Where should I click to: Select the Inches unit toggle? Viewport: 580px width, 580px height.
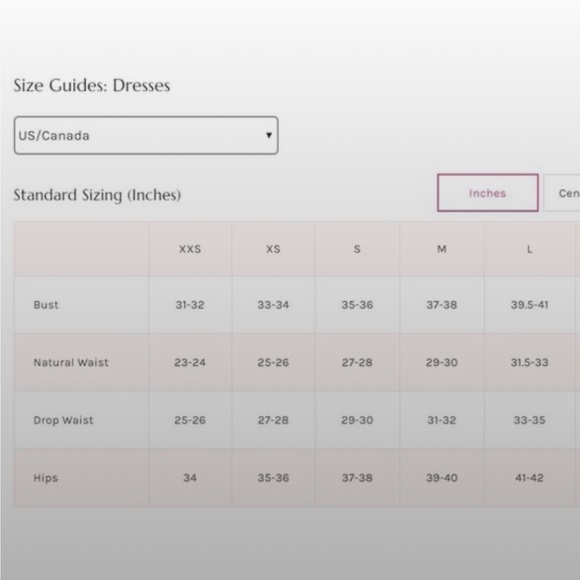point(488,193)
